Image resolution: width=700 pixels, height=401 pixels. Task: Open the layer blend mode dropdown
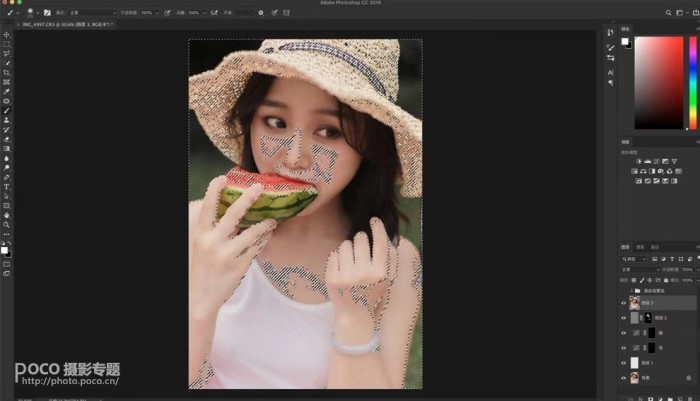pos(640,270)
